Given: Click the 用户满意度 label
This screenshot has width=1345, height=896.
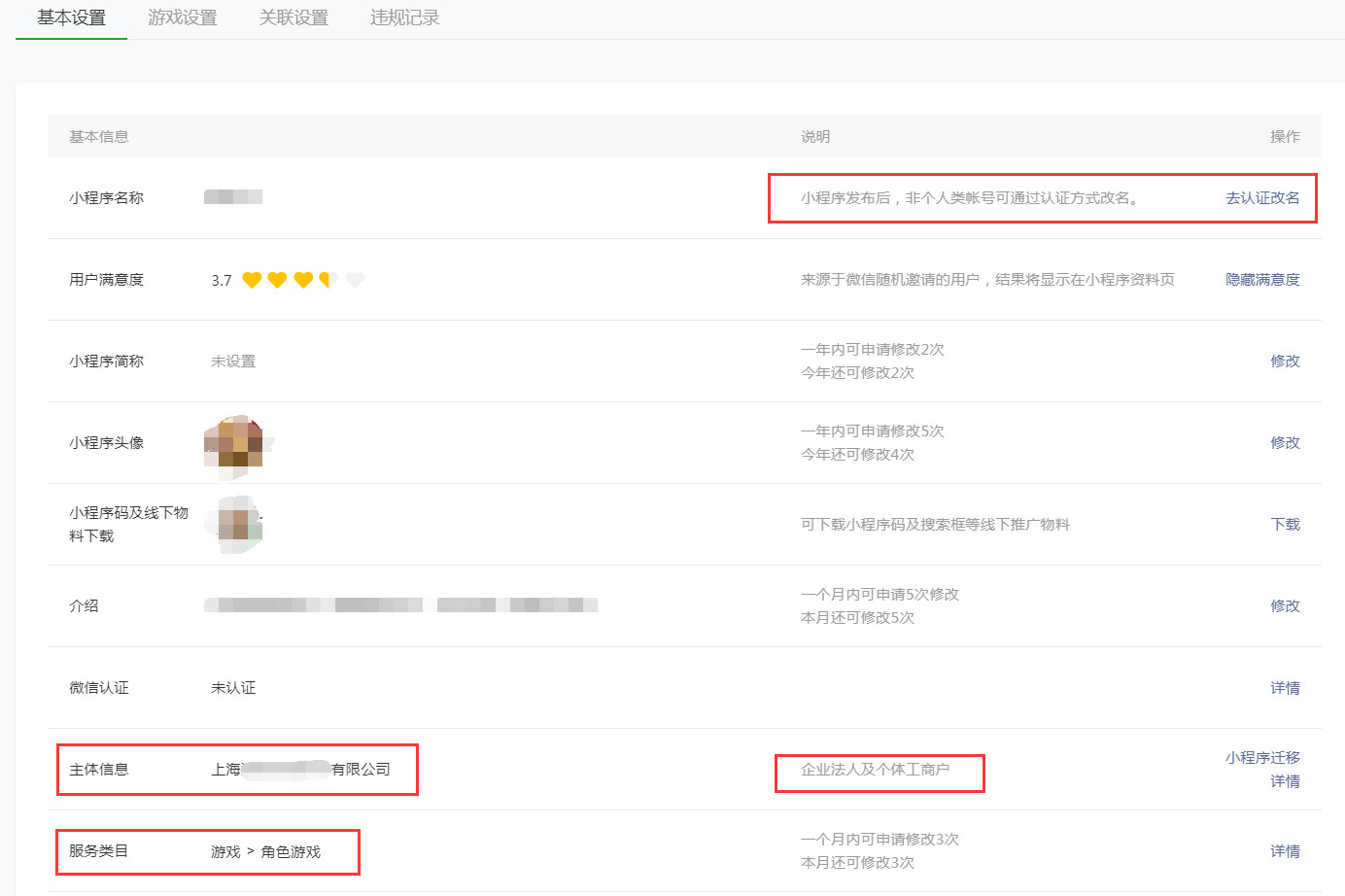Looking at the screenshot, I should tap(106, 279).
